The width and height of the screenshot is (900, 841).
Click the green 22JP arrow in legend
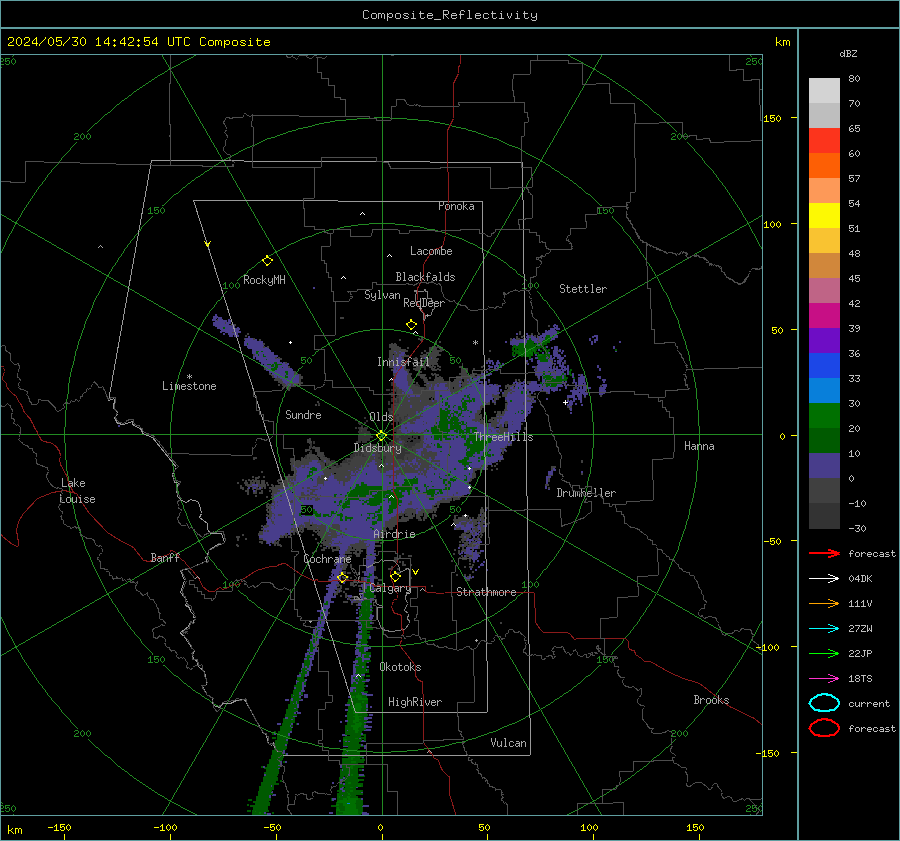point(824,653)
